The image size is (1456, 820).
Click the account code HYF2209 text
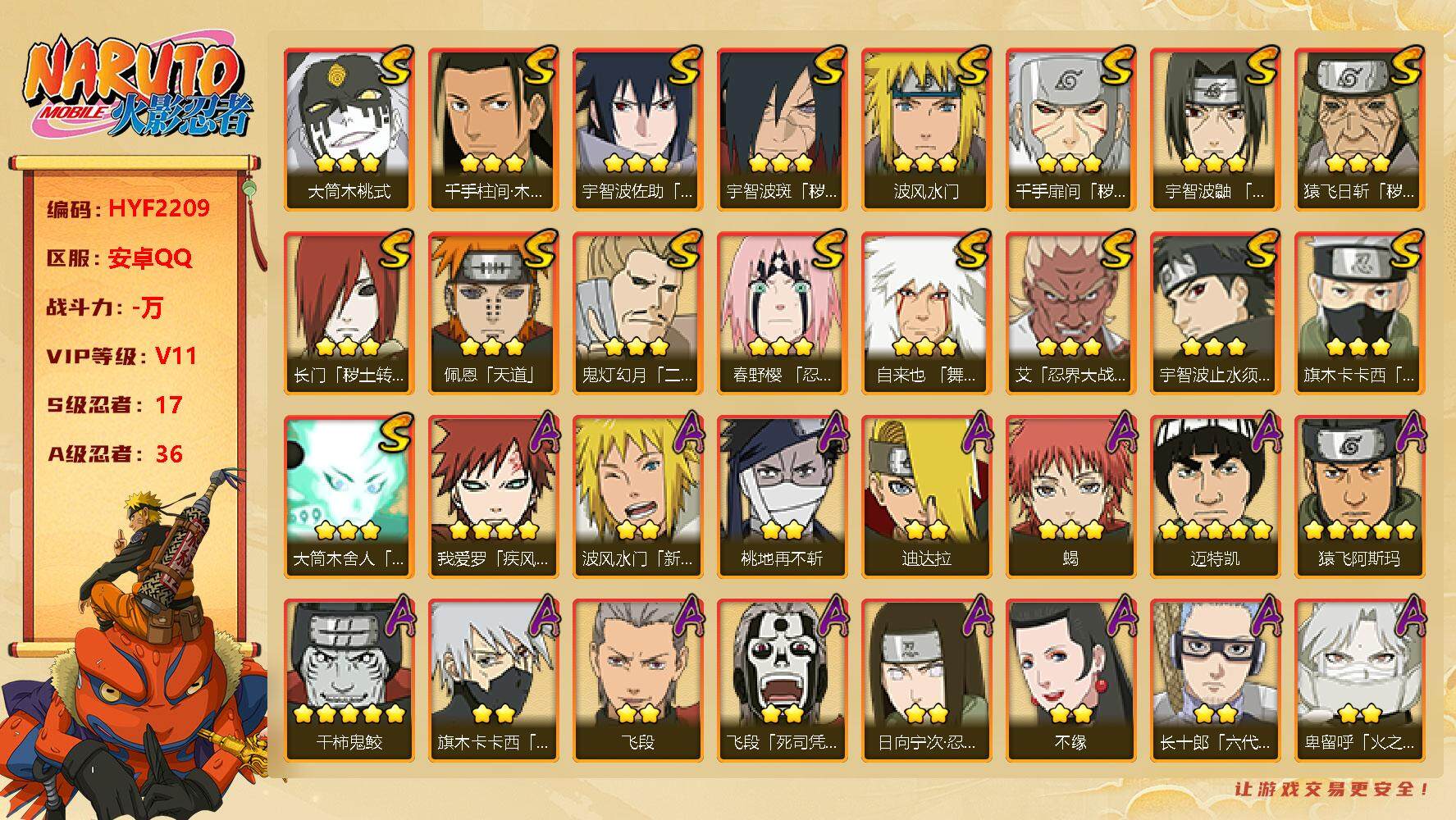tap(159, 208)
